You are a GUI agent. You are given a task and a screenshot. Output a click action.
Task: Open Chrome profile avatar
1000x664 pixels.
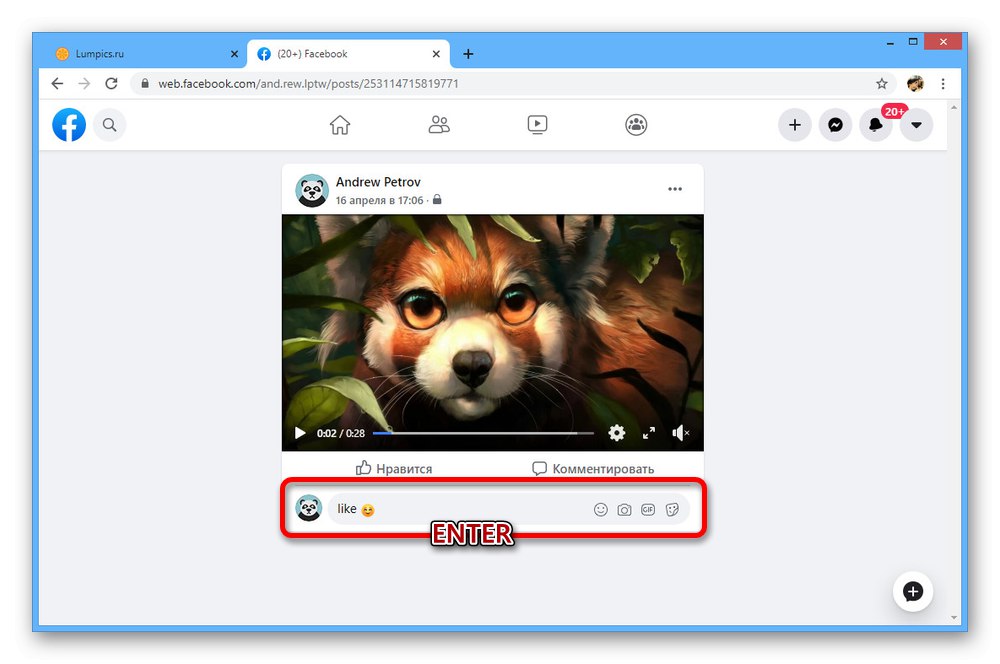pos(915,84)
